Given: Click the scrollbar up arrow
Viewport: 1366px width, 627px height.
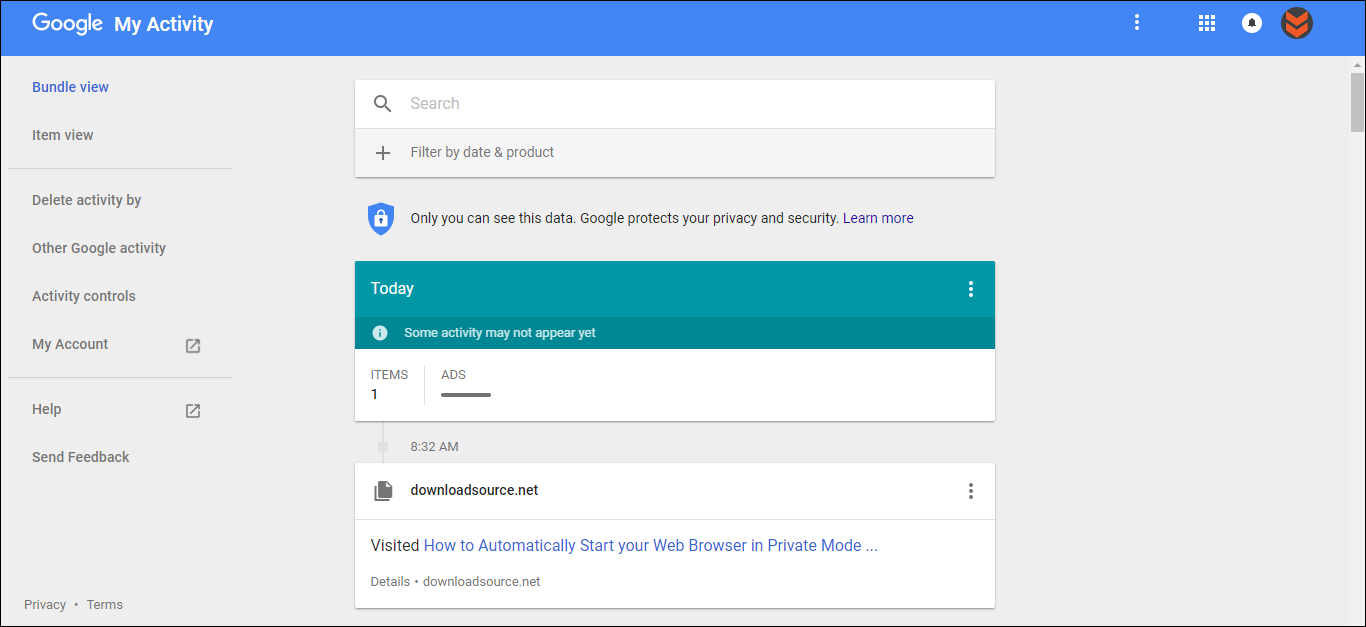Looking at the screenshot, I should (x=1357, y=63).
